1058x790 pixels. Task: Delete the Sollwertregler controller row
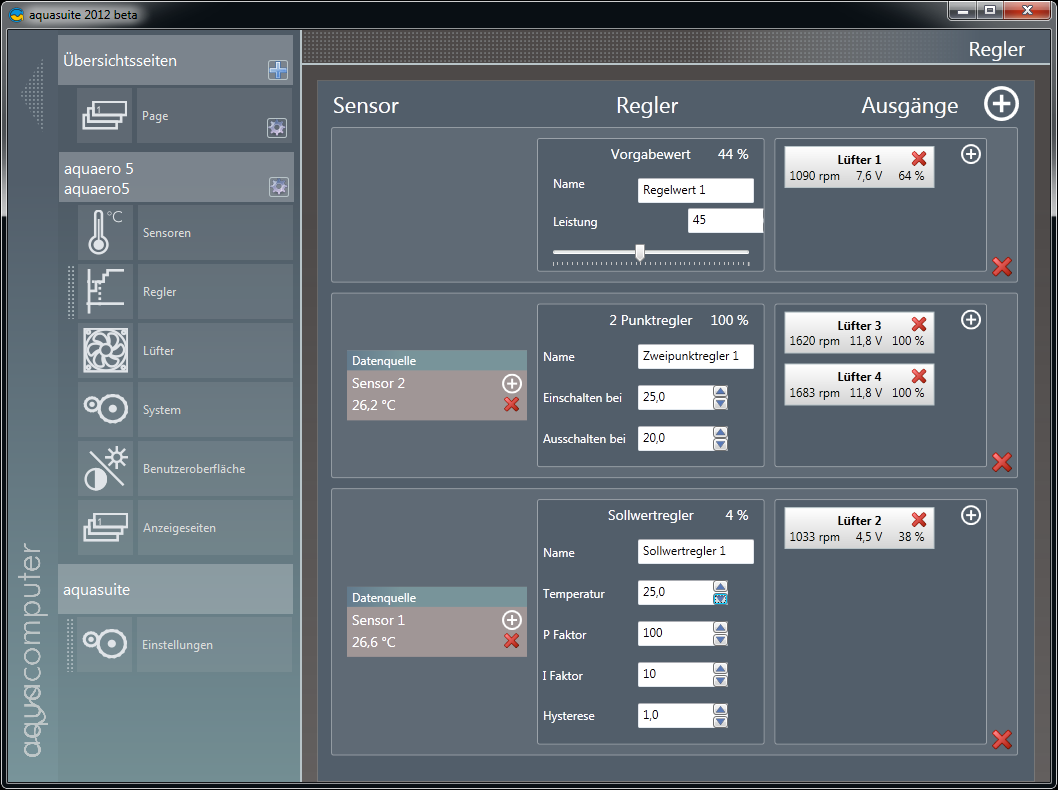[1002, 740]
